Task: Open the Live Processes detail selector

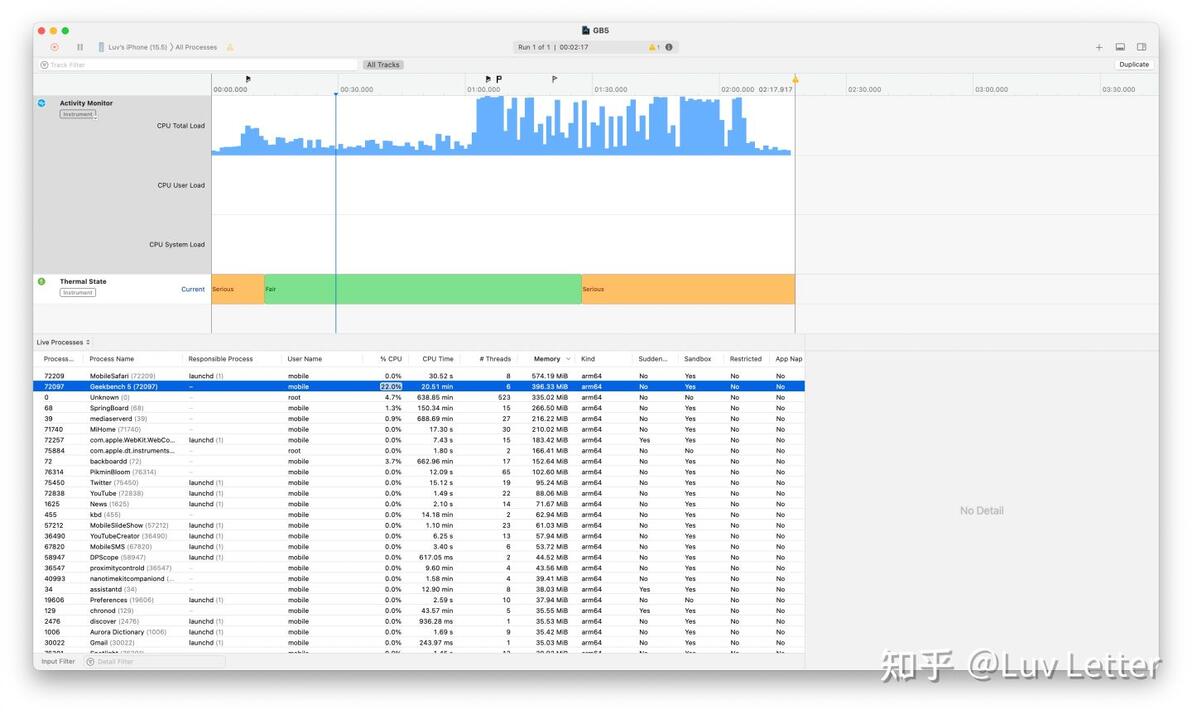Action: click(63, 342)
